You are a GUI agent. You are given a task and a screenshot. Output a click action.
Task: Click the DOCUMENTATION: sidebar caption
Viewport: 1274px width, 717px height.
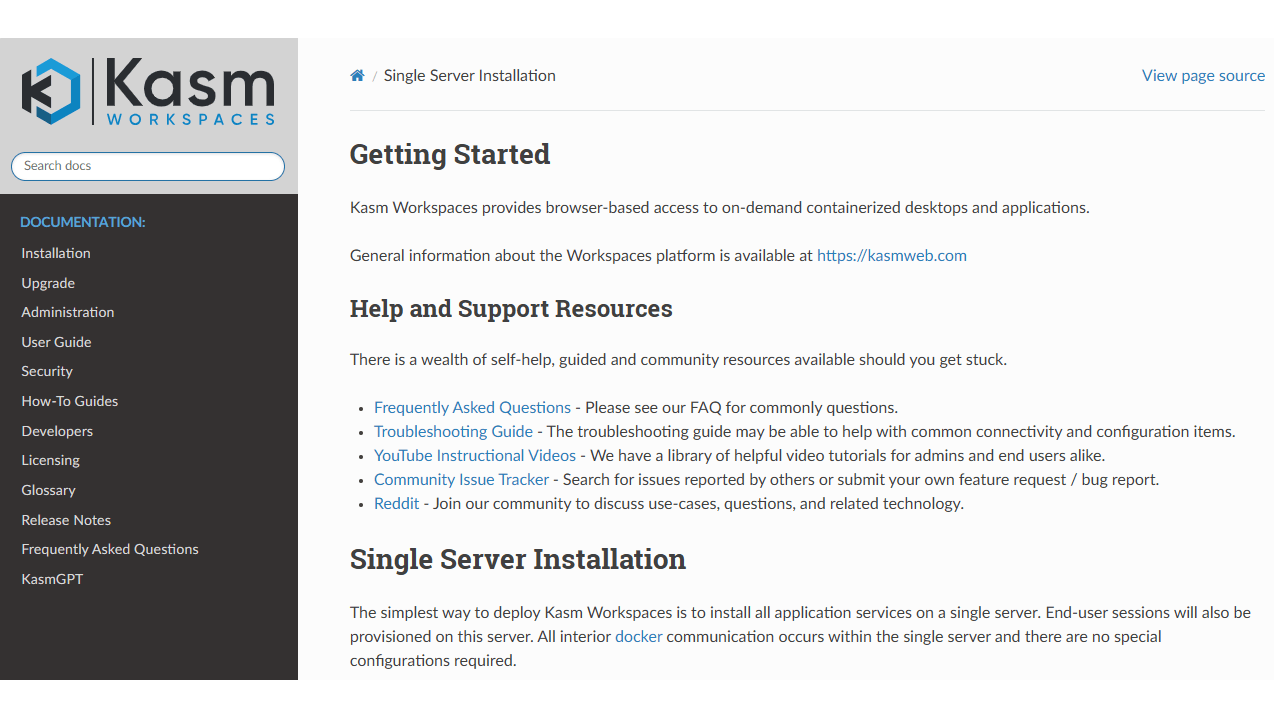tap(83, 222)
